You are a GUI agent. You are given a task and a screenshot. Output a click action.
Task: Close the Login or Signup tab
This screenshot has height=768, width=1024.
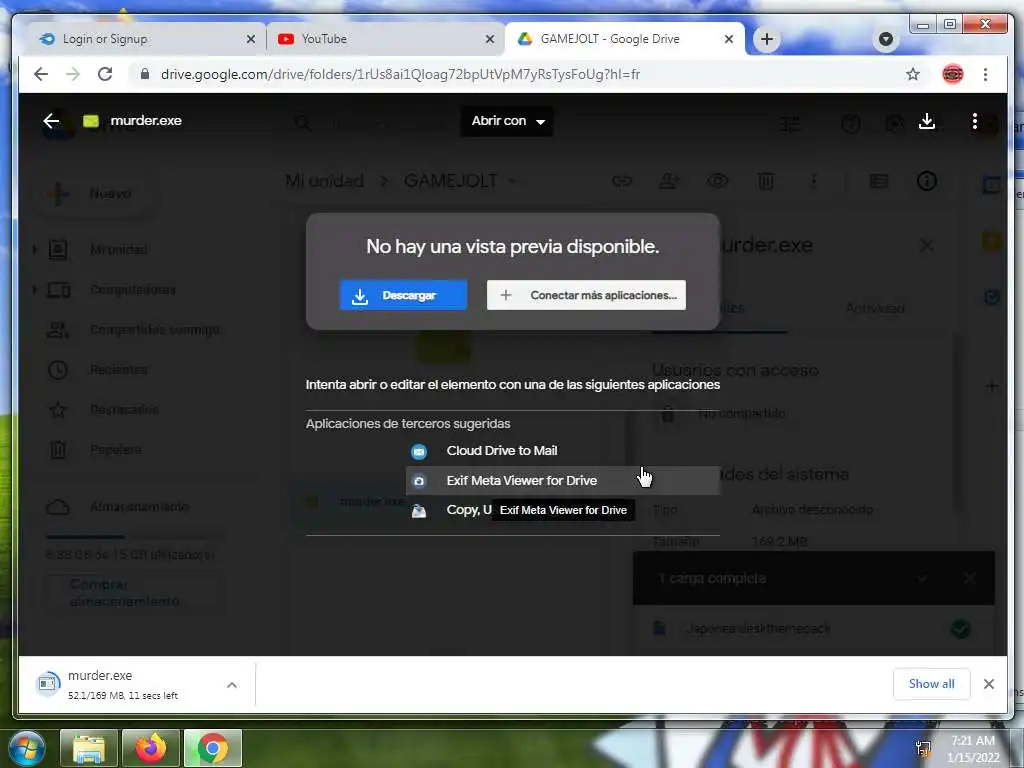[x=251, y=39]
